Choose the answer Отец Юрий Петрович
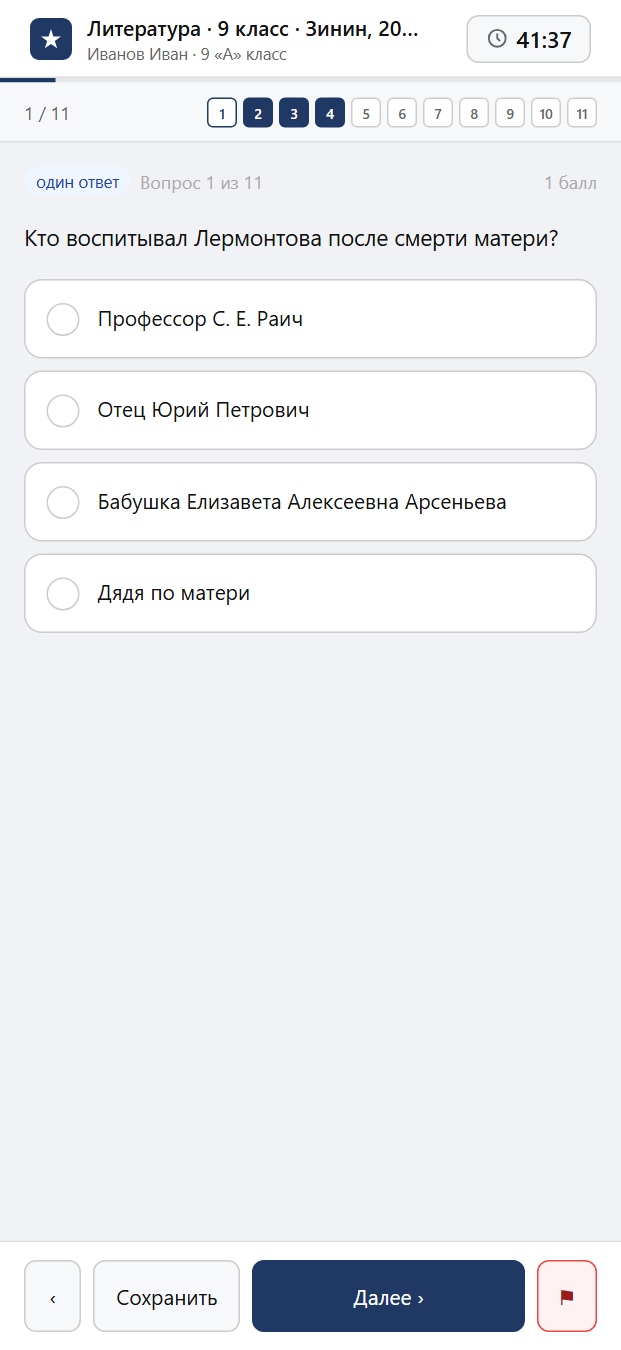 click(x=310, y=410)
